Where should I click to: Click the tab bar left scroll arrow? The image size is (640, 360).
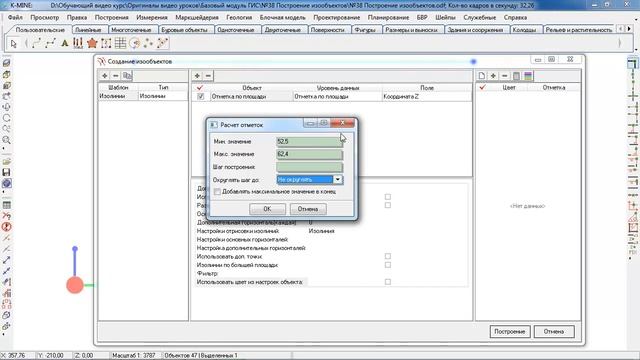click(x=621, y=29)
